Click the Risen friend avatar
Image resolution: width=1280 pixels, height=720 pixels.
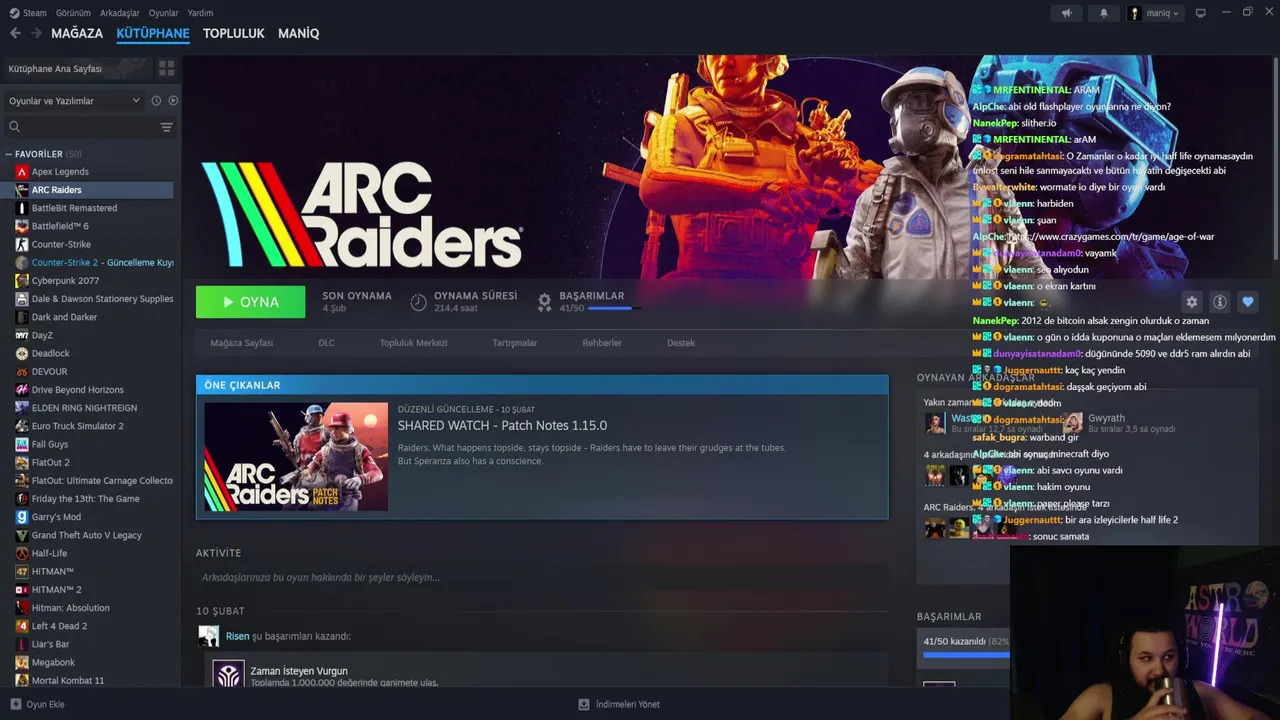point(208,636)
